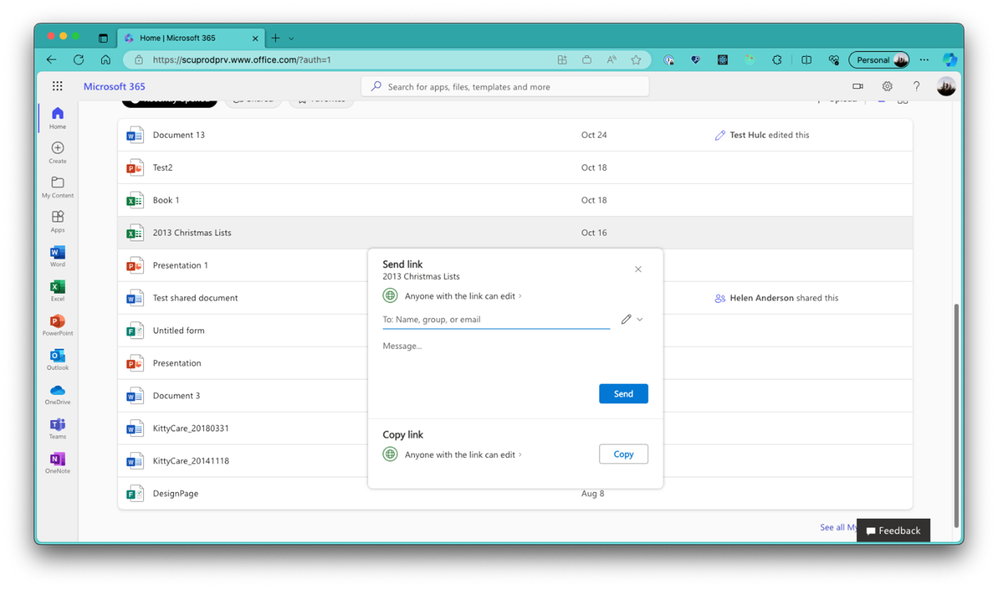Add this page to favorites star
The image size is (998, 590).
tap(636, 59)
